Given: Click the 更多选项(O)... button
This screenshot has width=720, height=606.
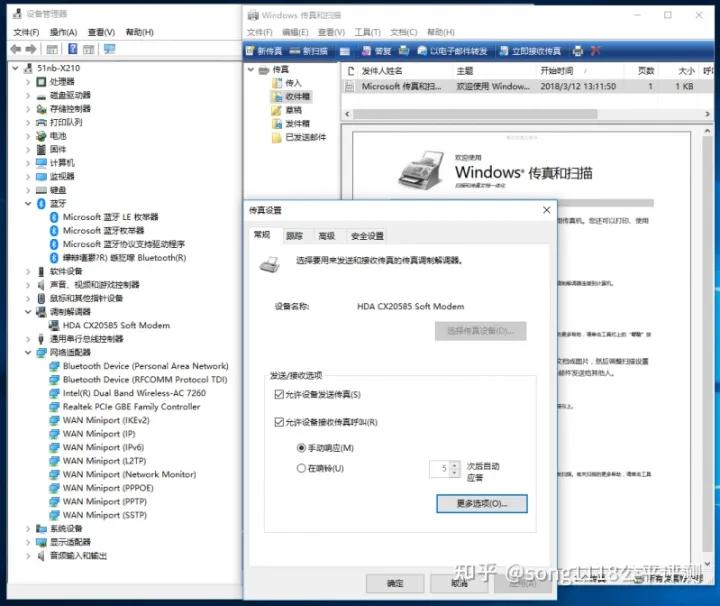Looking at the screenshot, I should [x=482, y=504].
